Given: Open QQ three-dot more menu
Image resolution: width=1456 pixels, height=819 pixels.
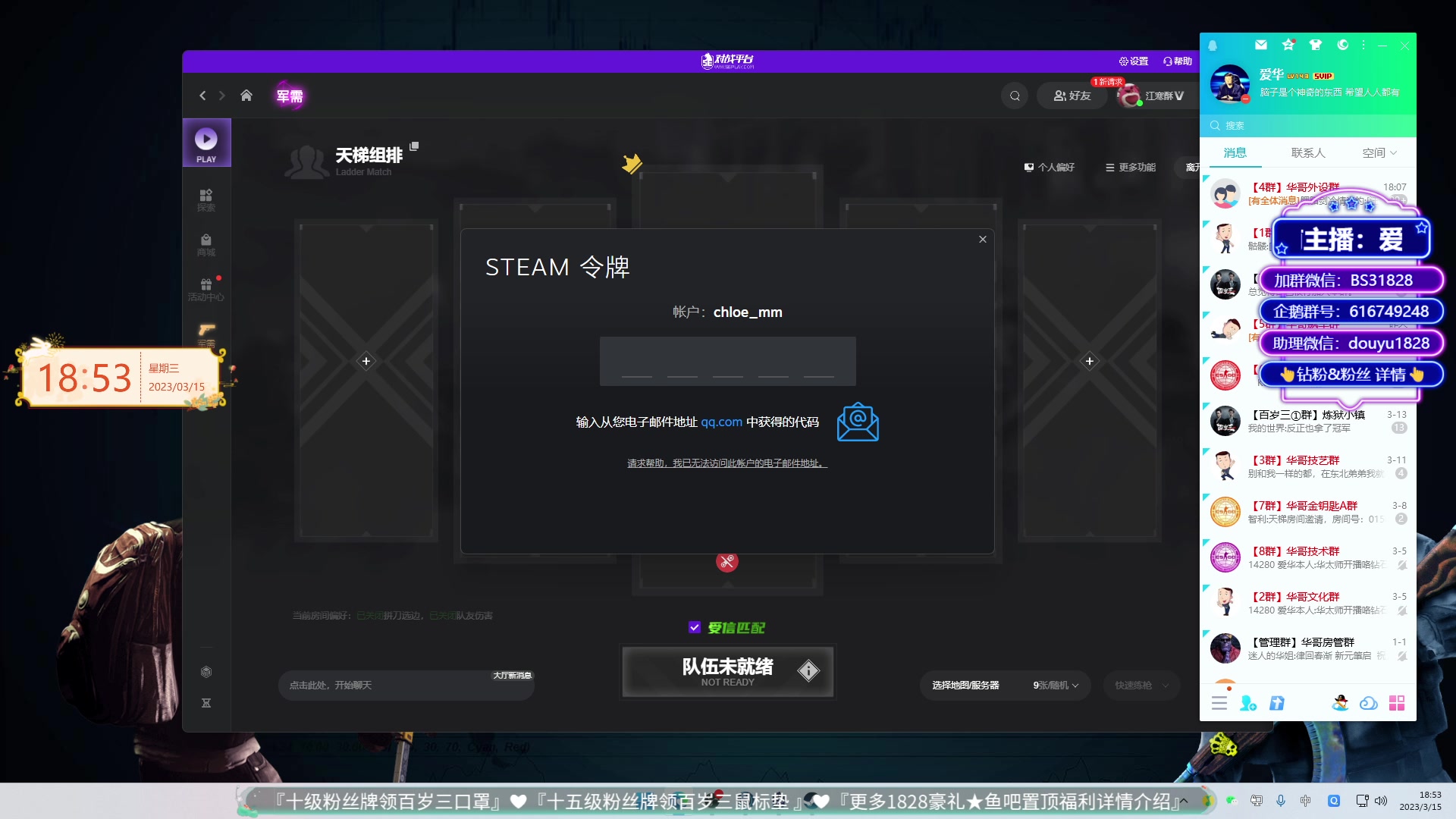Looking at the screenshot, I should tap(1363, 45).
